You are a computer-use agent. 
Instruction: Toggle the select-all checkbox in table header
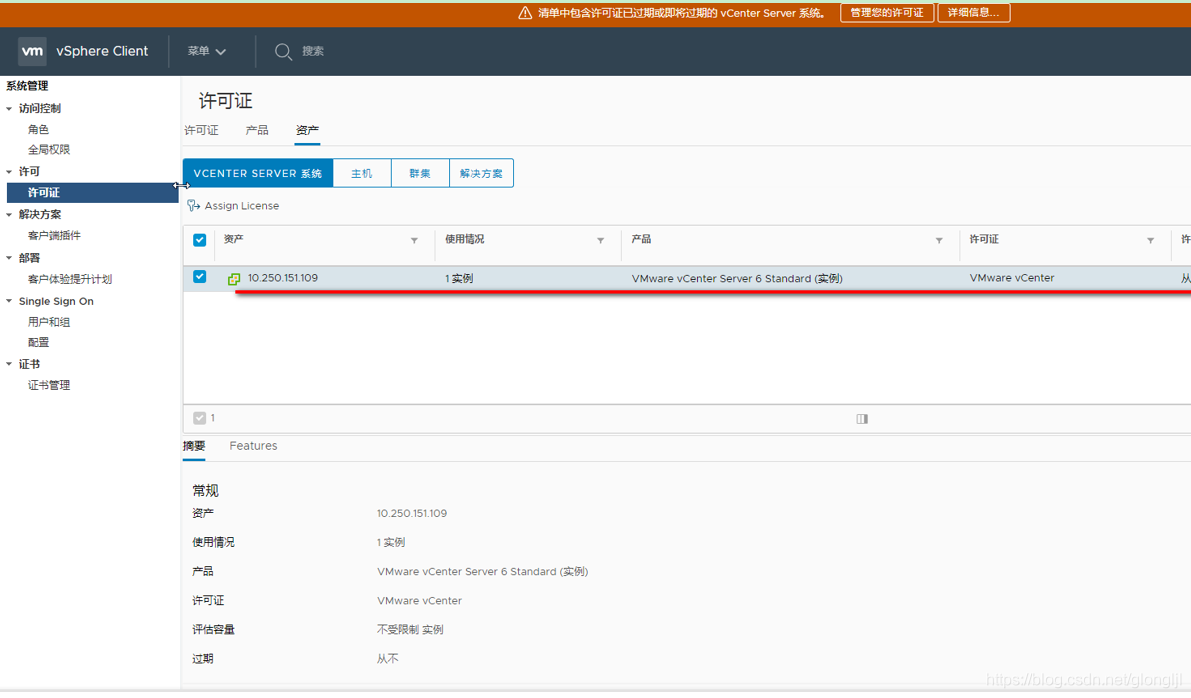(200, 240)
